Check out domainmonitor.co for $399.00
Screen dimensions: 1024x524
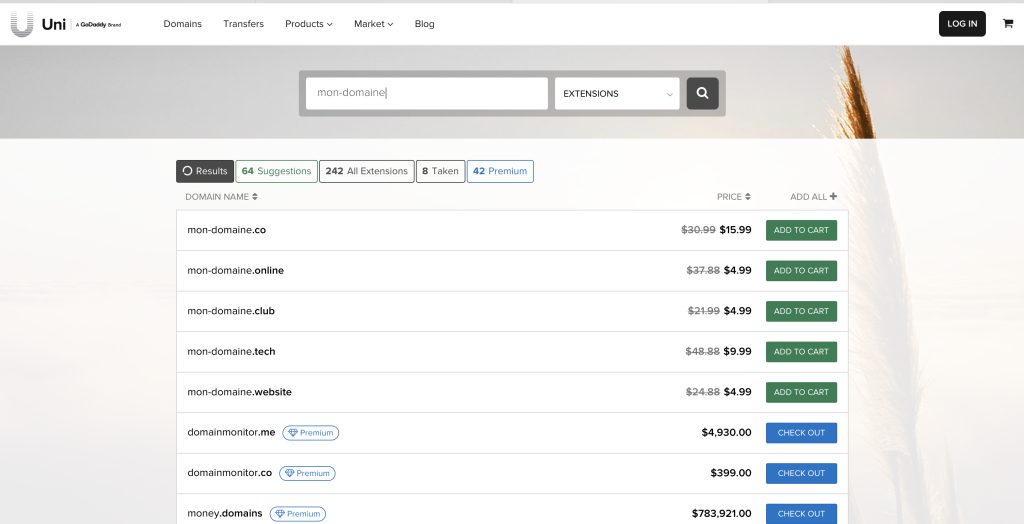801,473
